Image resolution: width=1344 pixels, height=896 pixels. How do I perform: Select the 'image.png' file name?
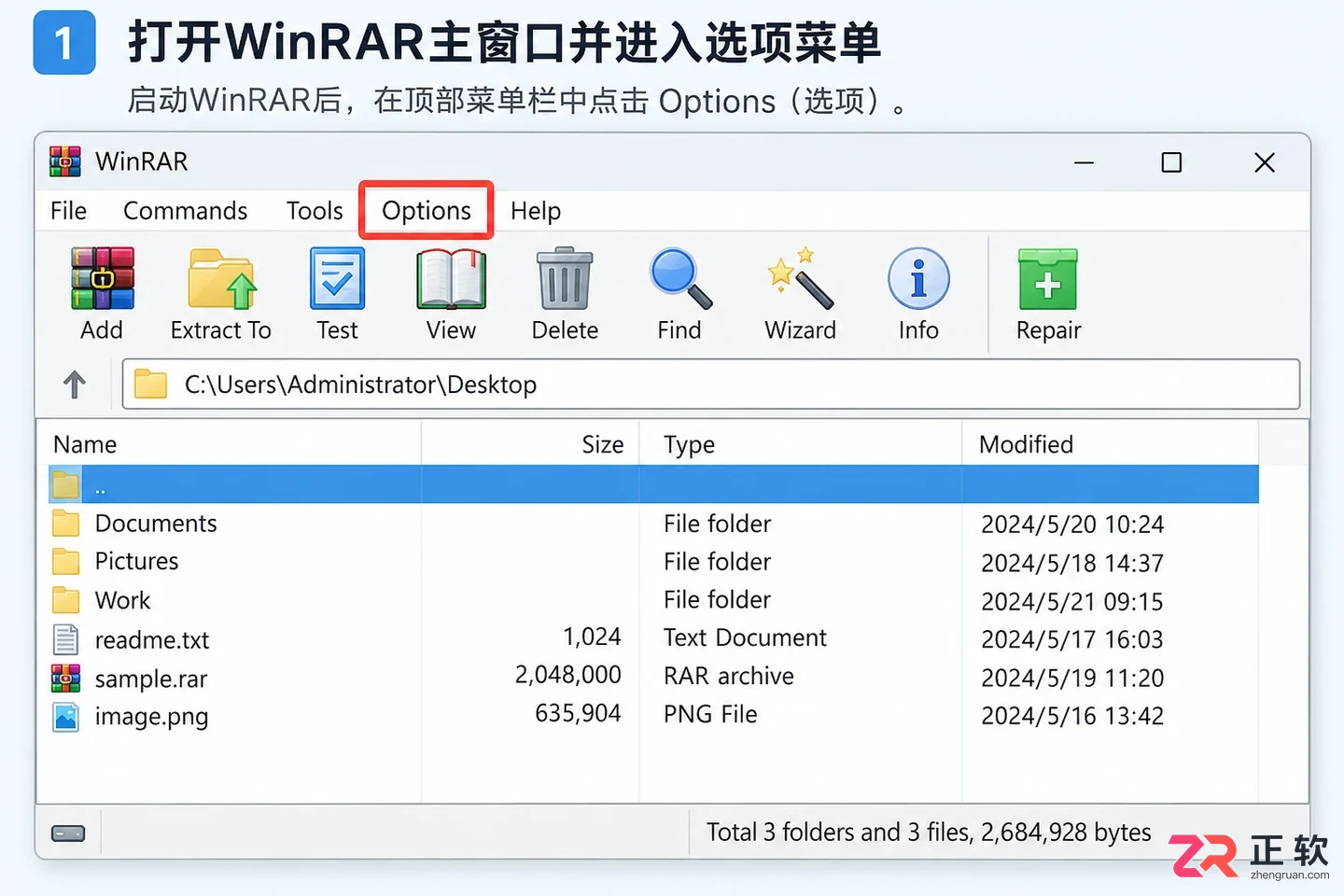151,717
